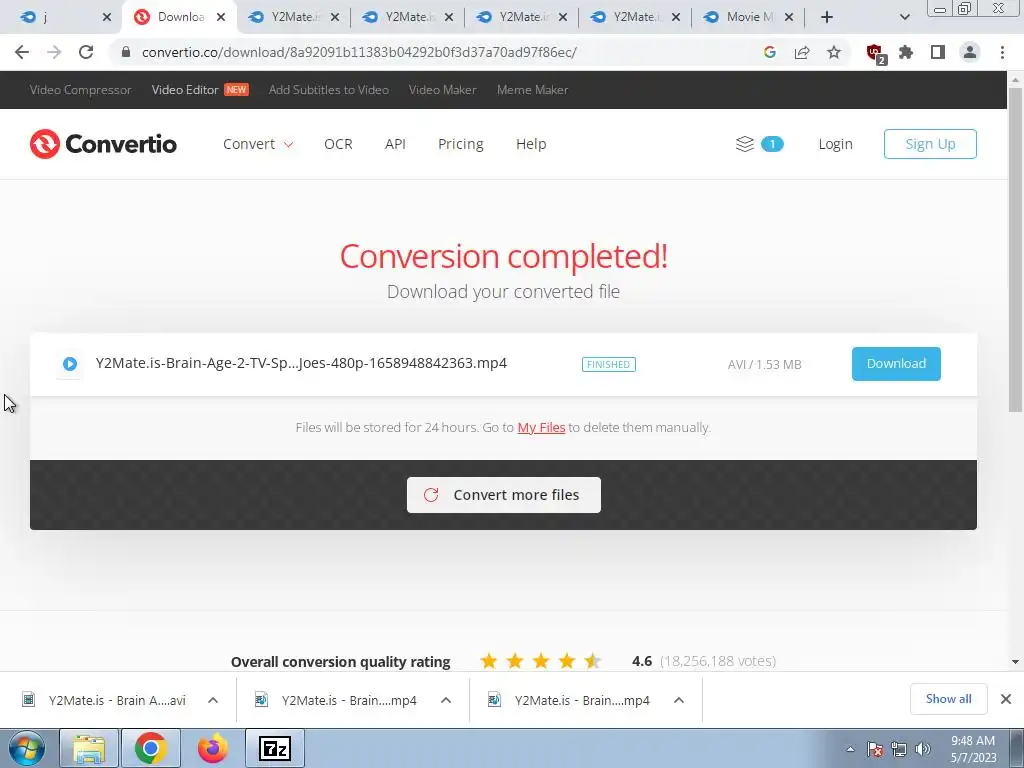Open the Action Center flag tray icon
The height and width of the screenshot is (768, 1024).
875,749
